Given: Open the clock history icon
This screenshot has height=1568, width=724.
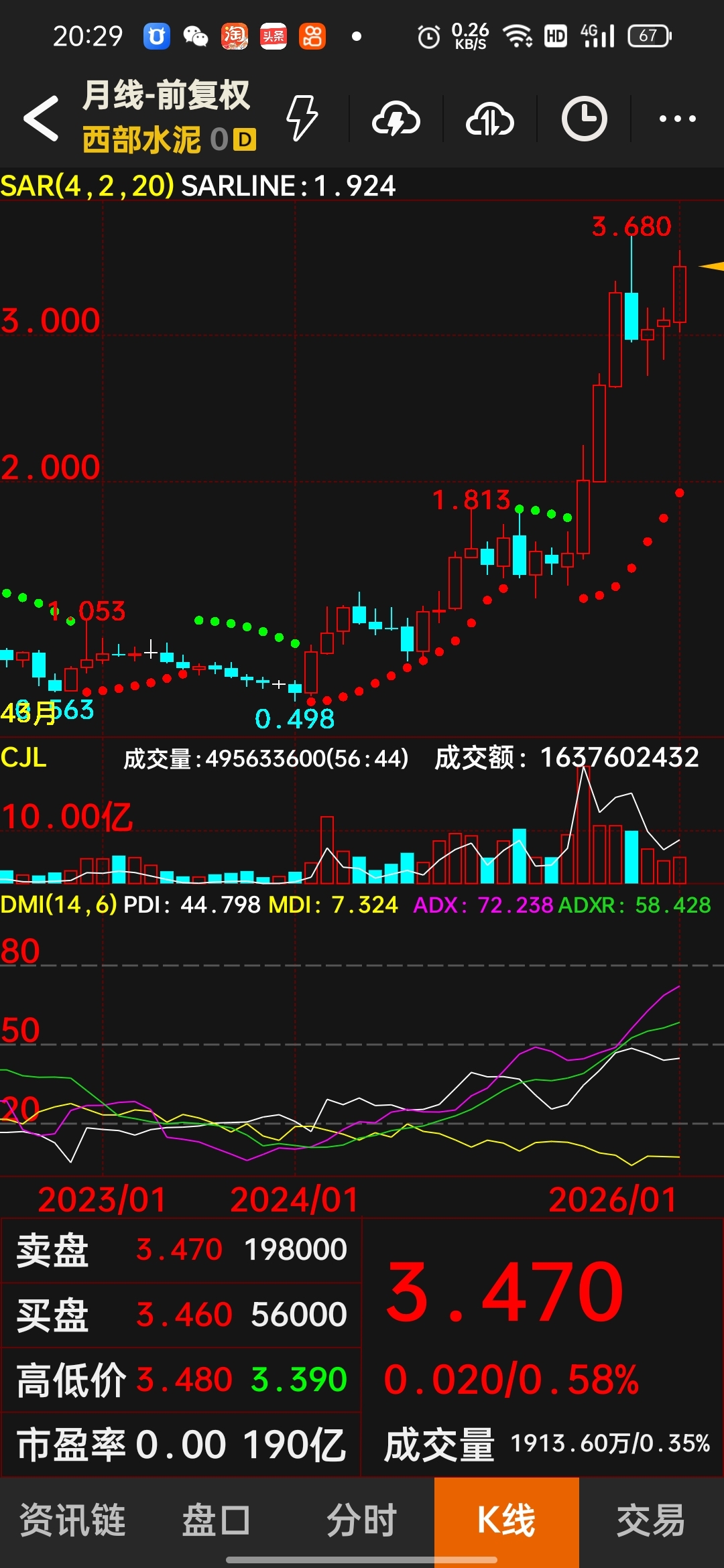Looking at the screenshot, I should (x=584, y=119).
